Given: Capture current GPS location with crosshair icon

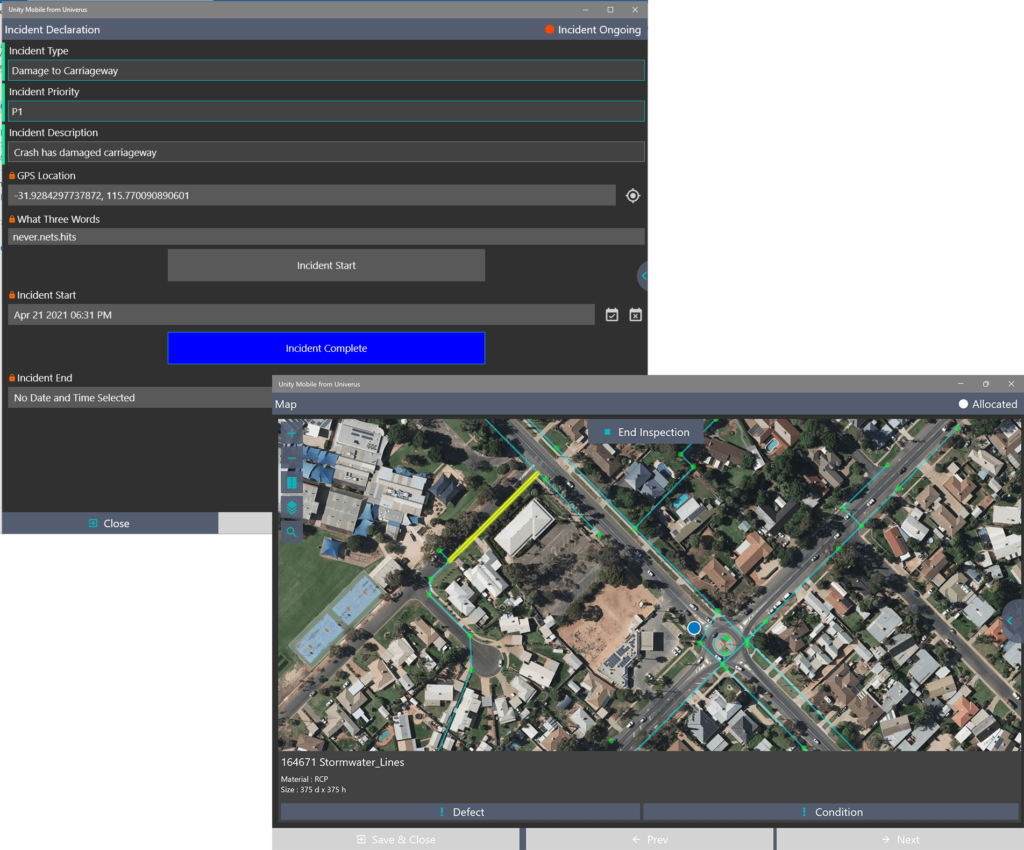Looking at the screenshot, I should (x=632, y=196).
